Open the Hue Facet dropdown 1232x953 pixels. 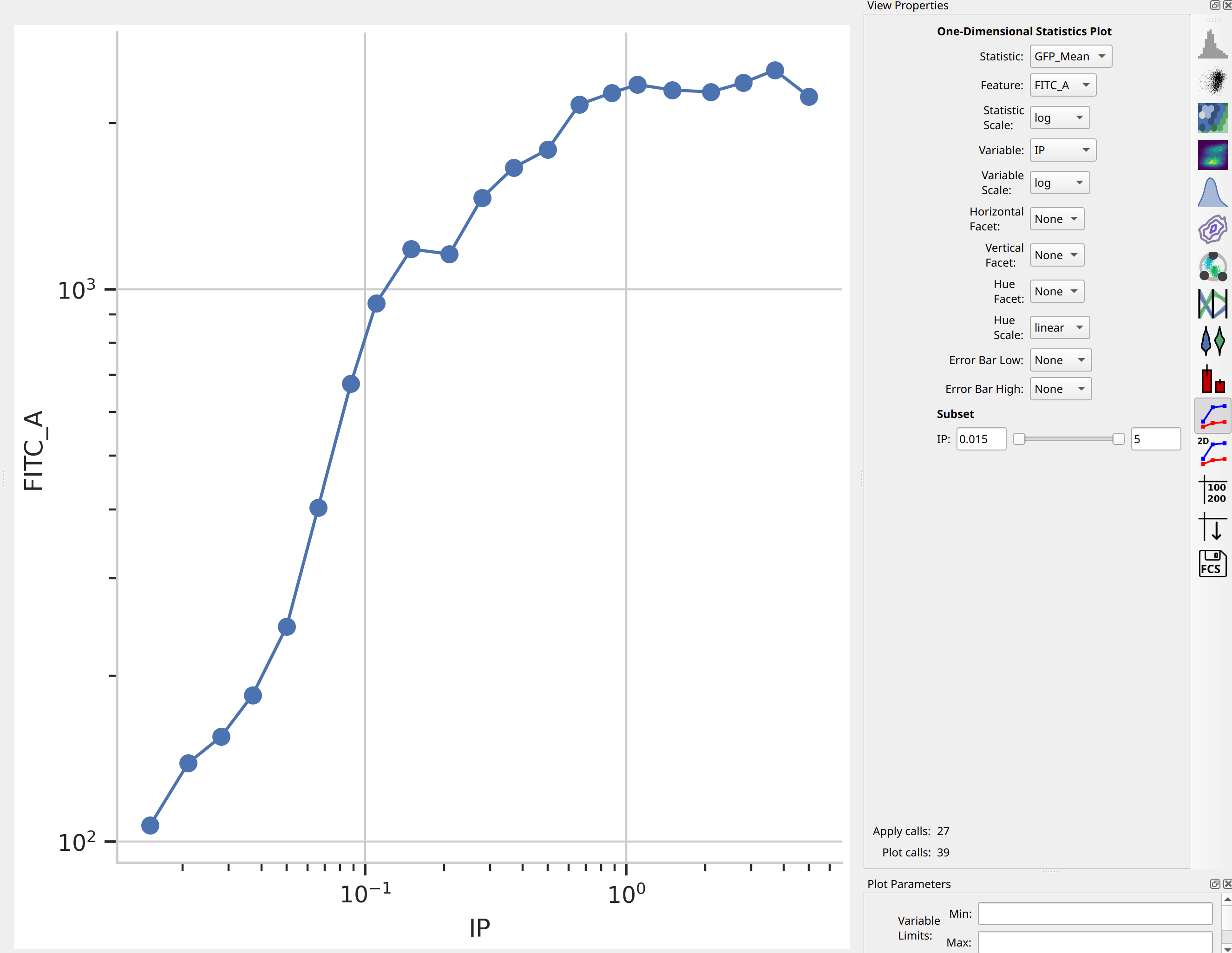pyautogui.click(x=1056, y=292)
